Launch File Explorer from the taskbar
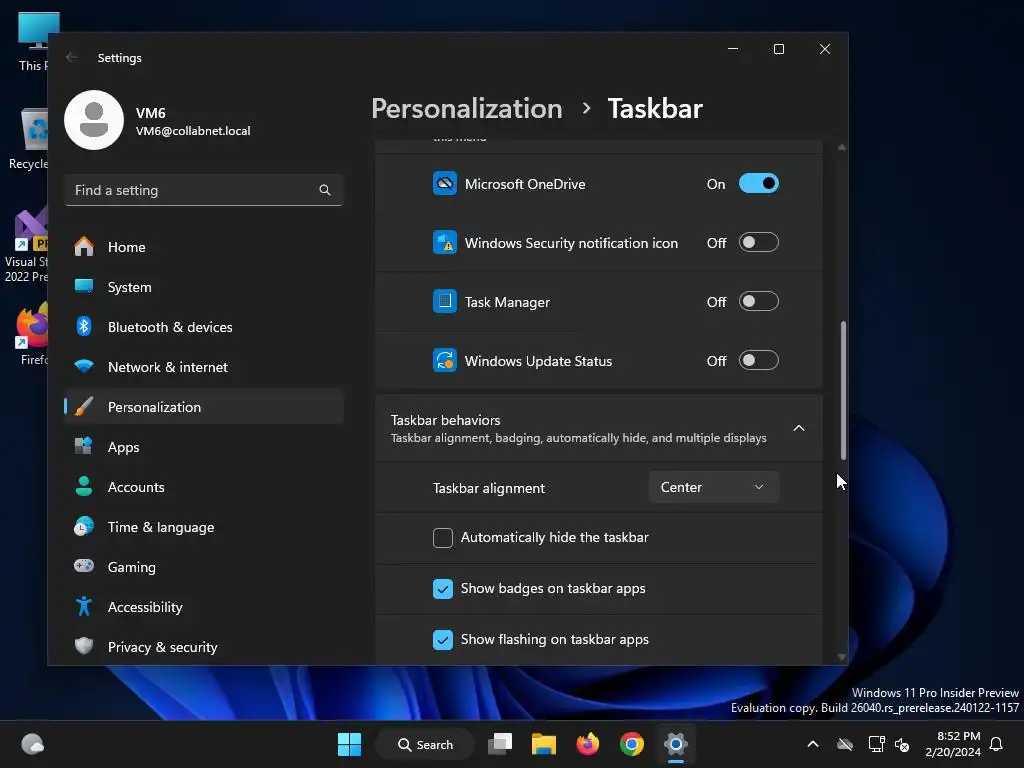1024x768 pixels. 543,744
